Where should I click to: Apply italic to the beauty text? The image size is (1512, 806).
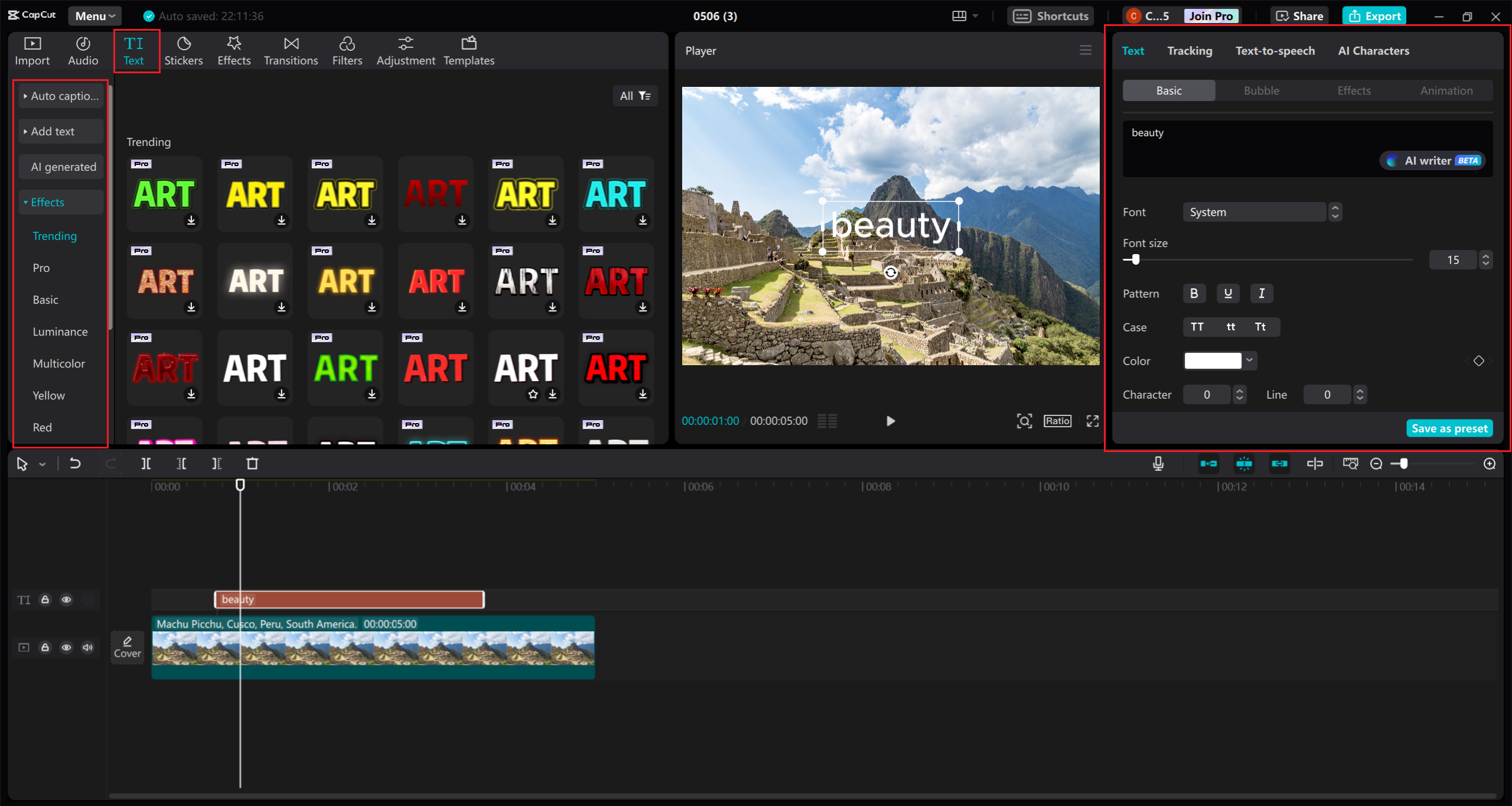[1262, 293]
